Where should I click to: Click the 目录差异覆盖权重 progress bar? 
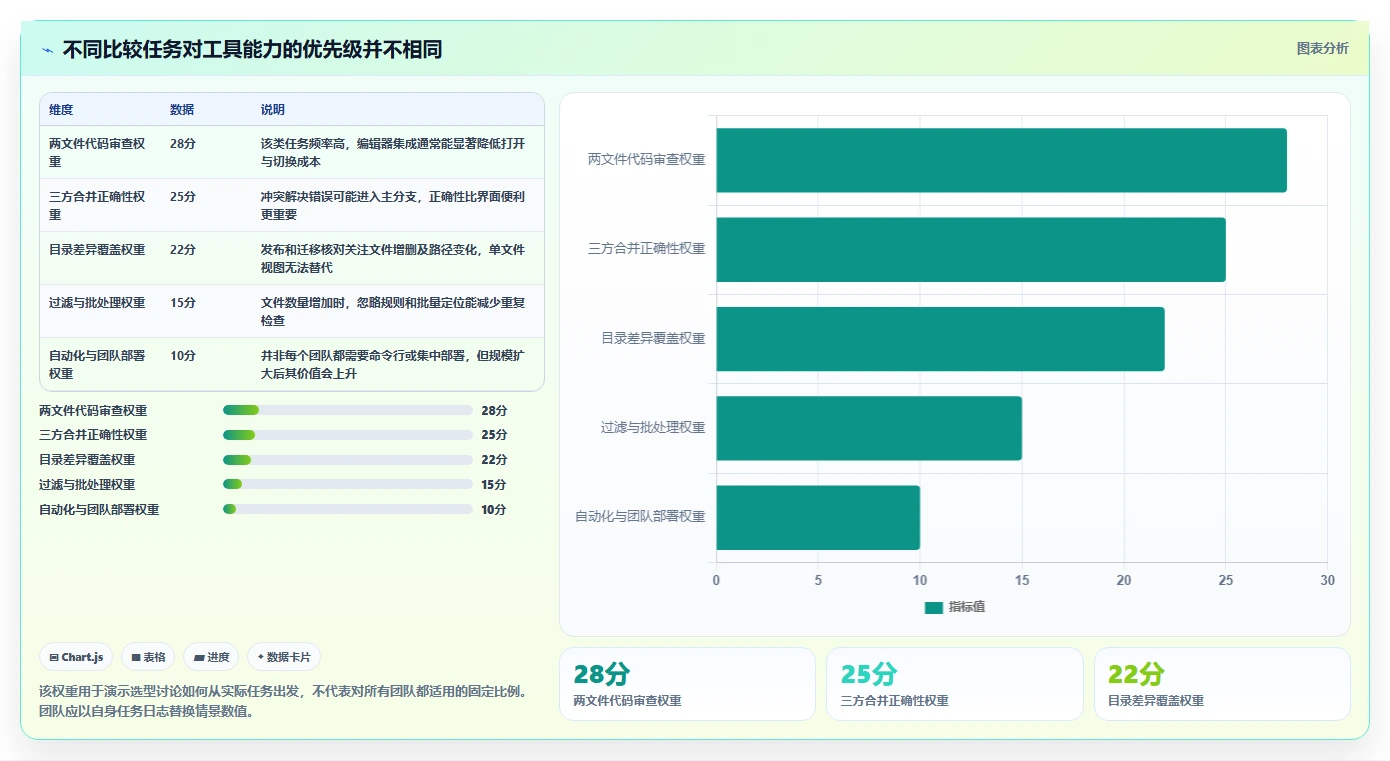(x=348, y=460)
